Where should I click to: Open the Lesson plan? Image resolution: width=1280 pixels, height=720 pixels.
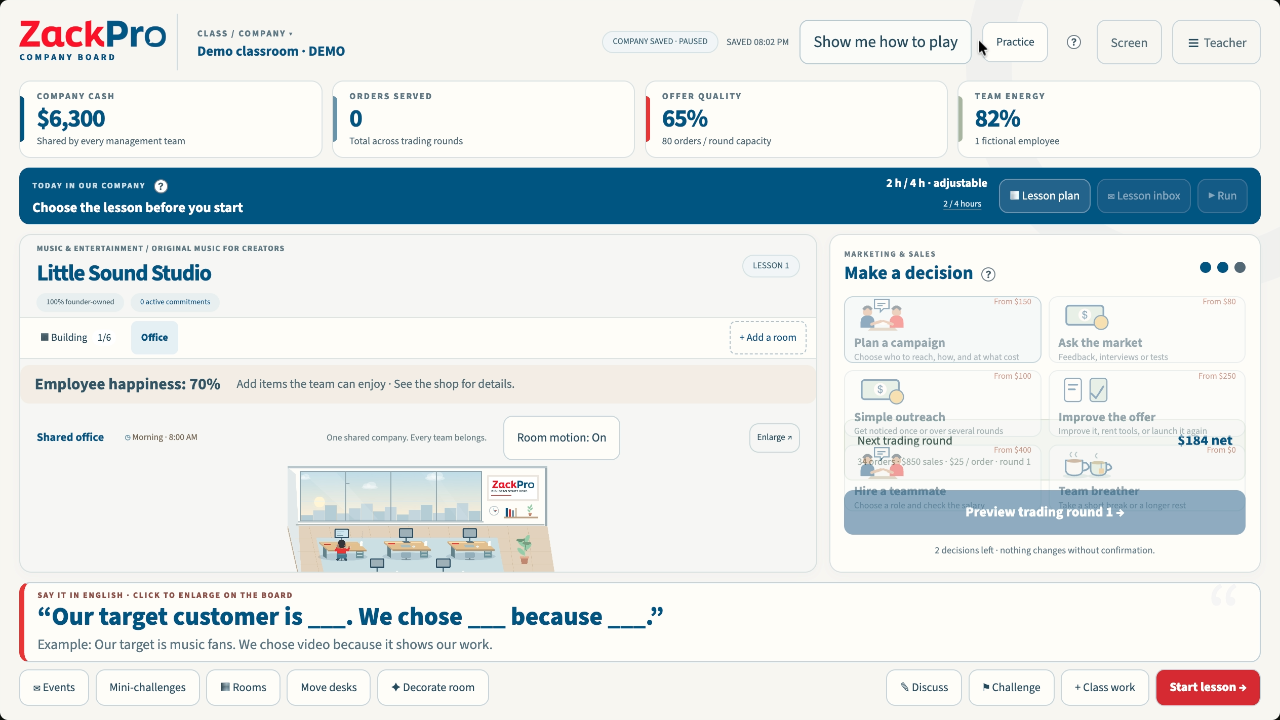click(1044, 196)
